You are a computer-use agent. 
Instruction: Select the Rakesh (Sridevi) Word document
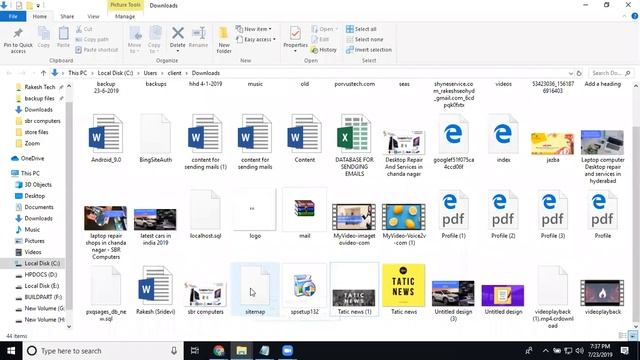point(156,290)
